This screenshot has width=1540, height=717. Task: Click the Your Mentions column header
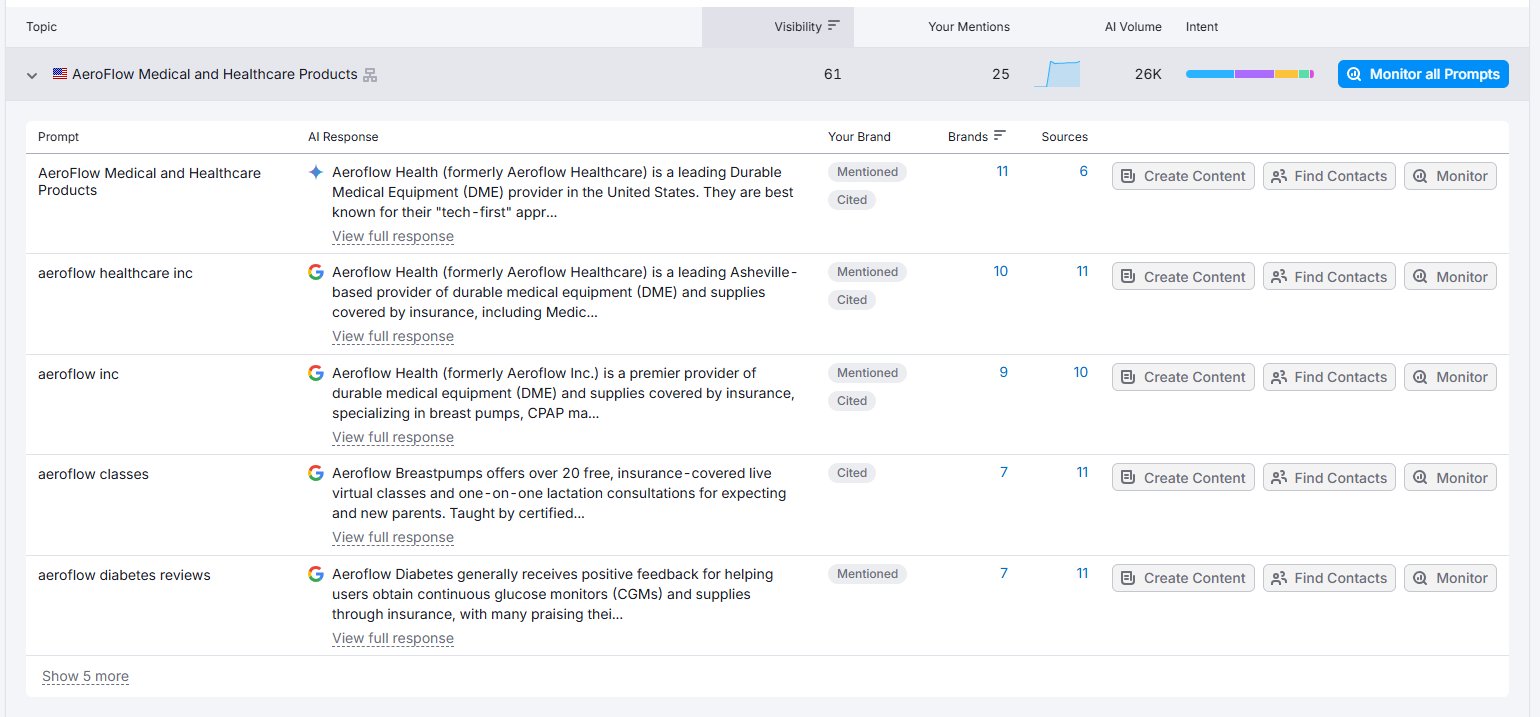point(969,27)
